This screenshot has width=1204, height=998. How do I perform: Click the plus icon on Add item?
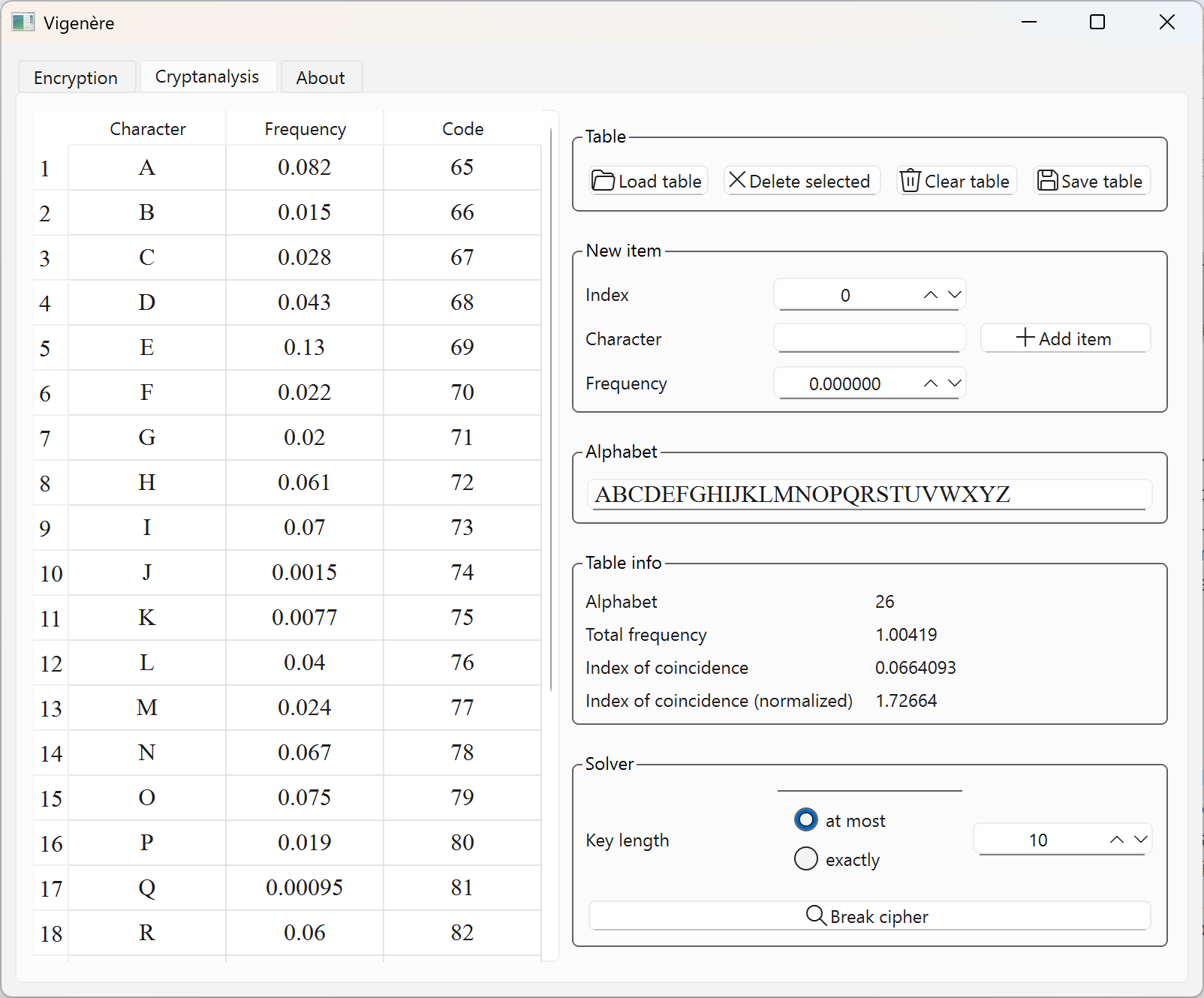pos(1025,338)
